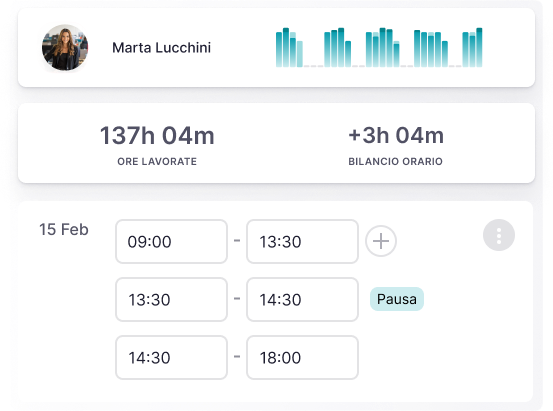Viewport: 553px width, 411px height.
Task: Click the first week bar group in chart
Action: [289, 47]
